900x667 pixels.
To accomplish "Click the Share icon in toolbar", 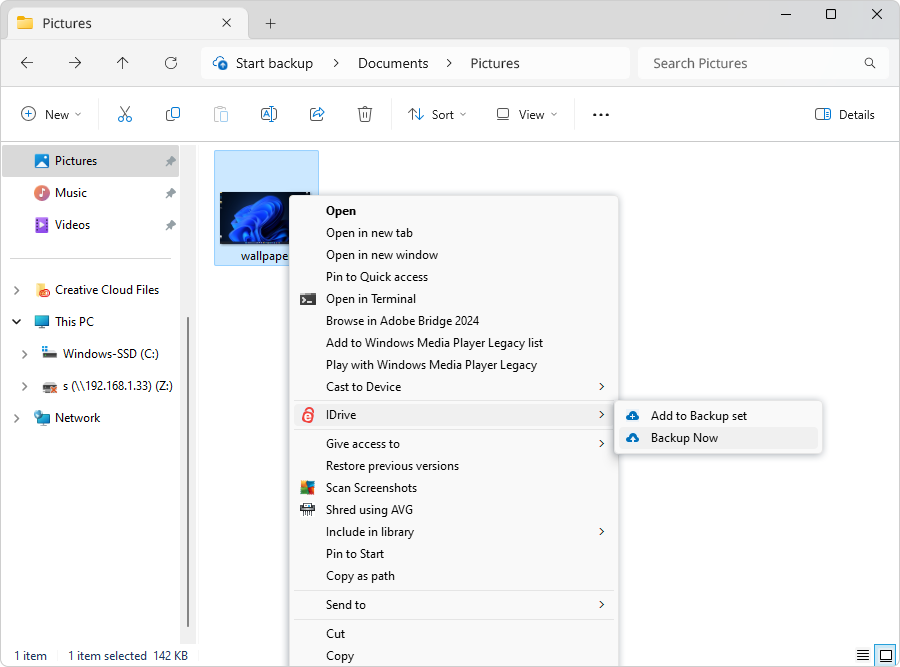I will (317, 115).
